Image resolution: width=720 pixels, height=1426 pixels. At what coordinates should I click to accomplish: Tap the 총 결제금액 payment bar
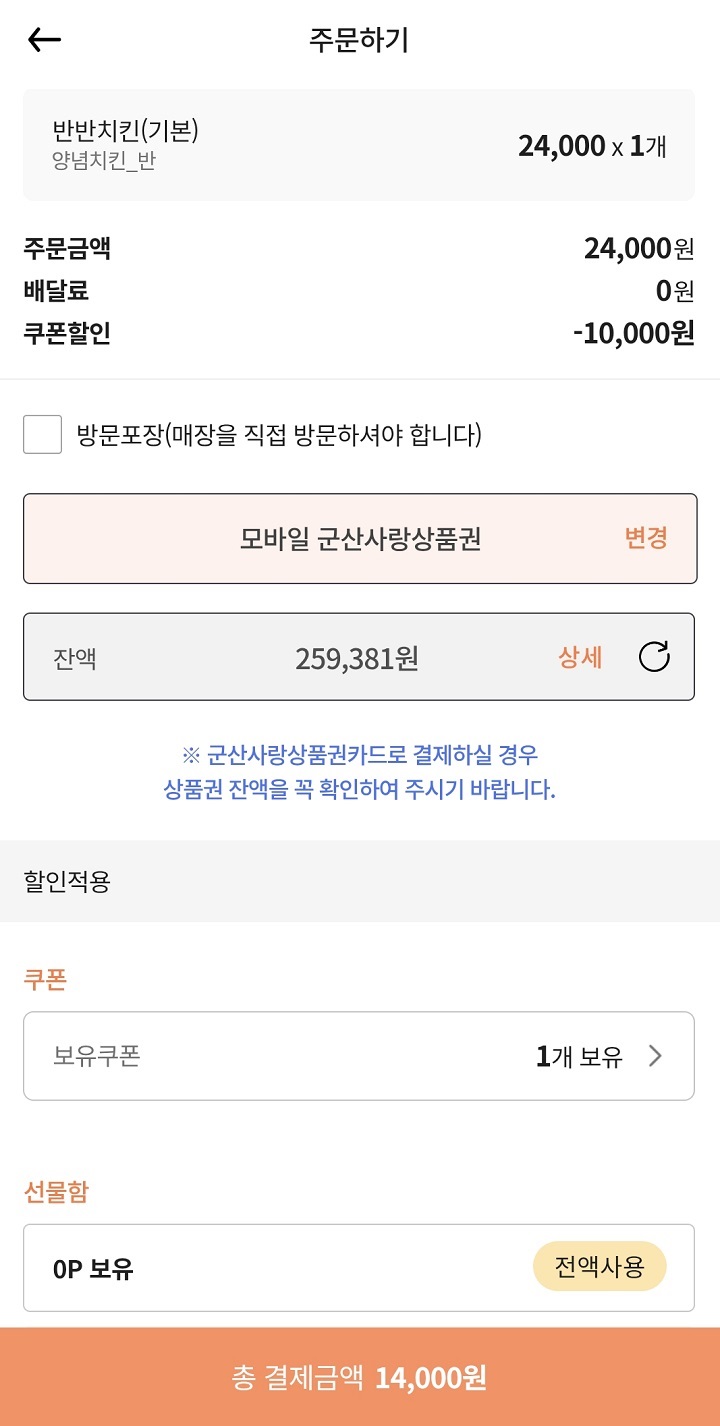[360, 1378]
